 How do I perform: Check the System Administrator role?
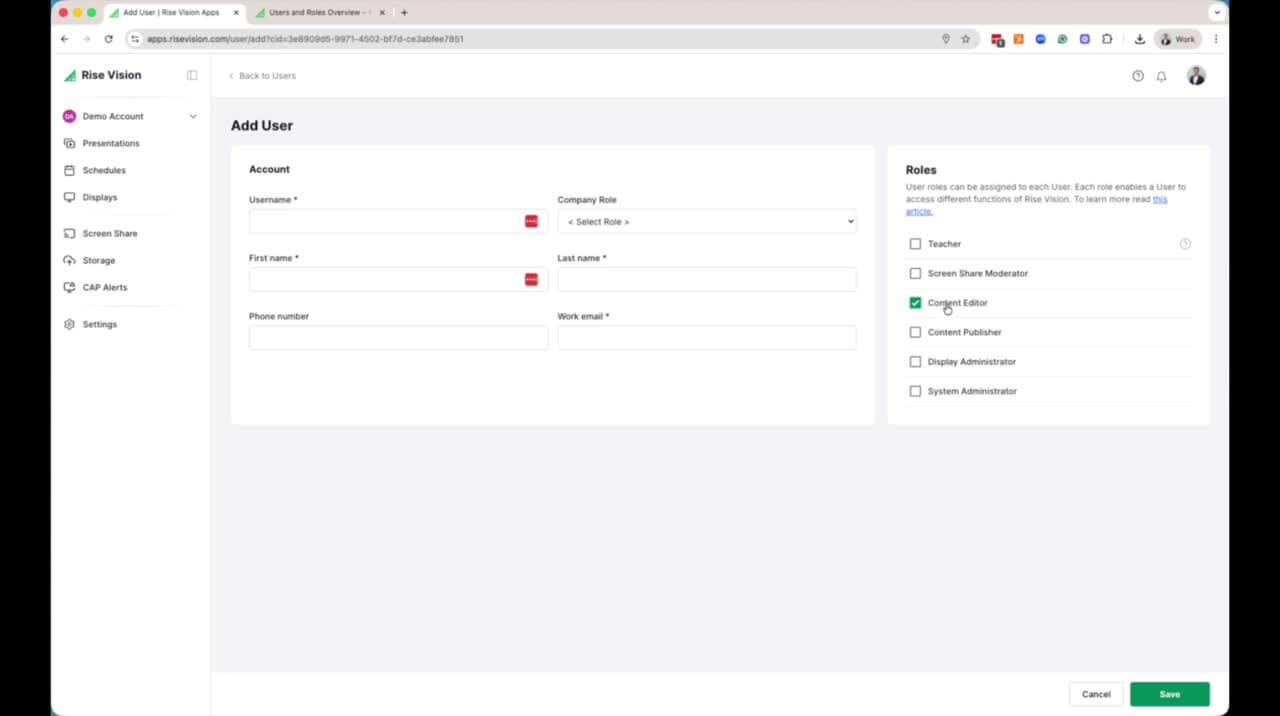[915, 391]
